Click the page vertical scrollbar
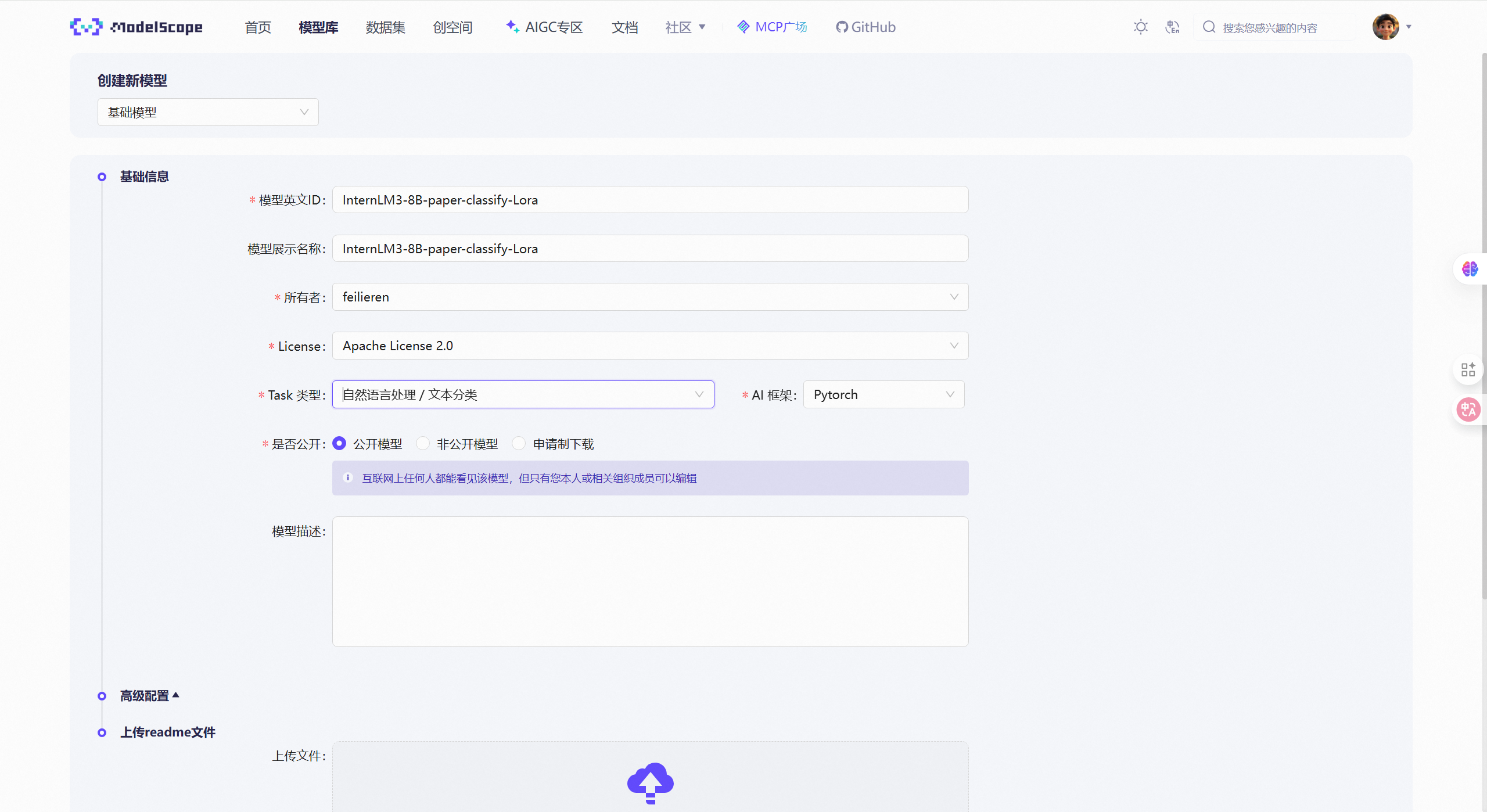Viewport: 1487px width, 812px height. [1484, 325]
